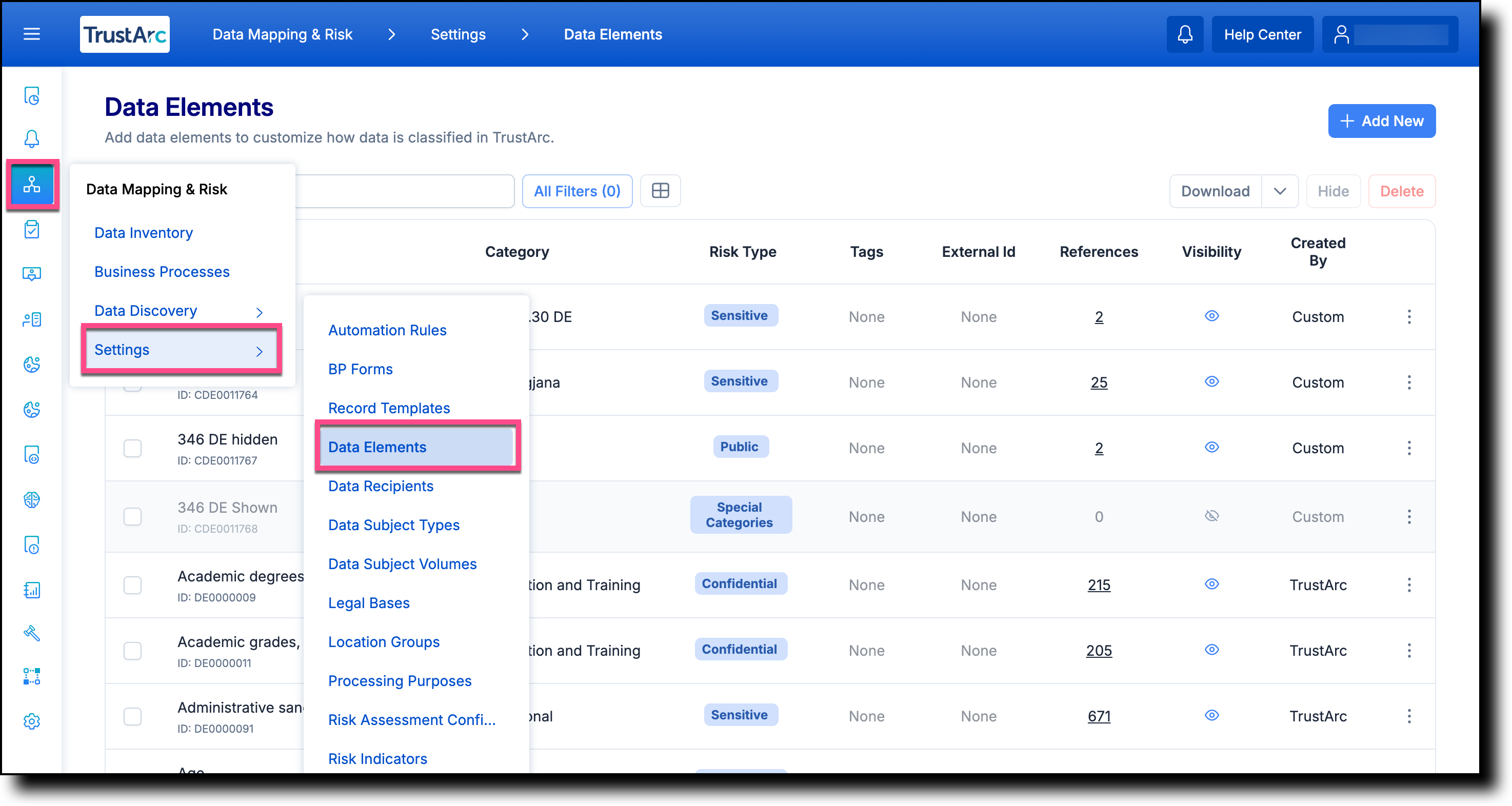Open Record Templates from the submenu
Viewport: 1512px width, 806px height.
(x=389, y=408)
